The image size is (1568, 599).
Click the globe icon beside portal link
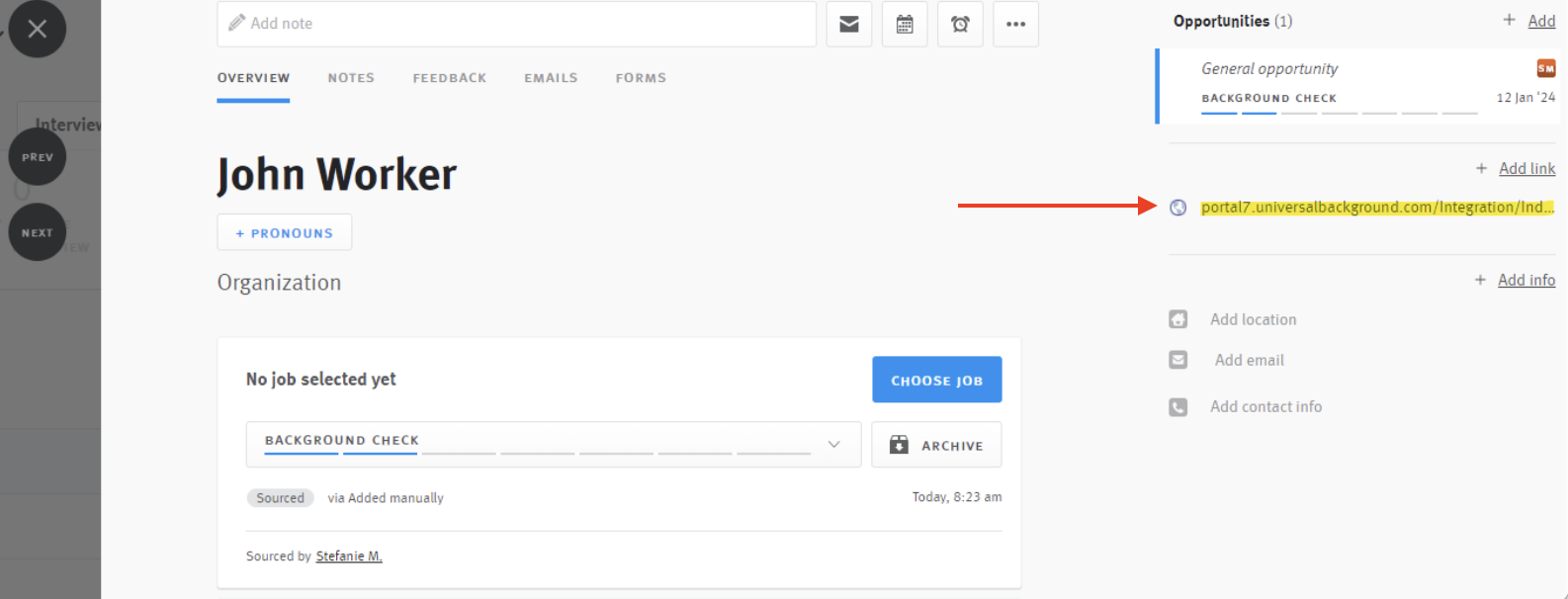click(x=1177, y=208)
